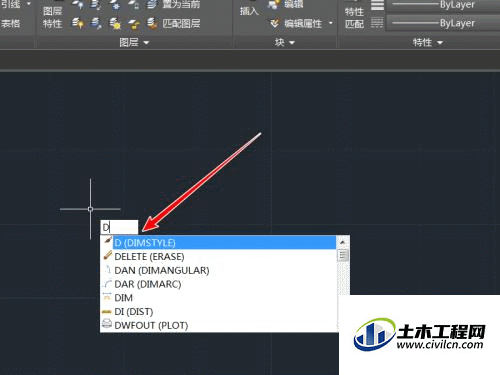Expand the 块 panel dropdown

coord(292,43)
